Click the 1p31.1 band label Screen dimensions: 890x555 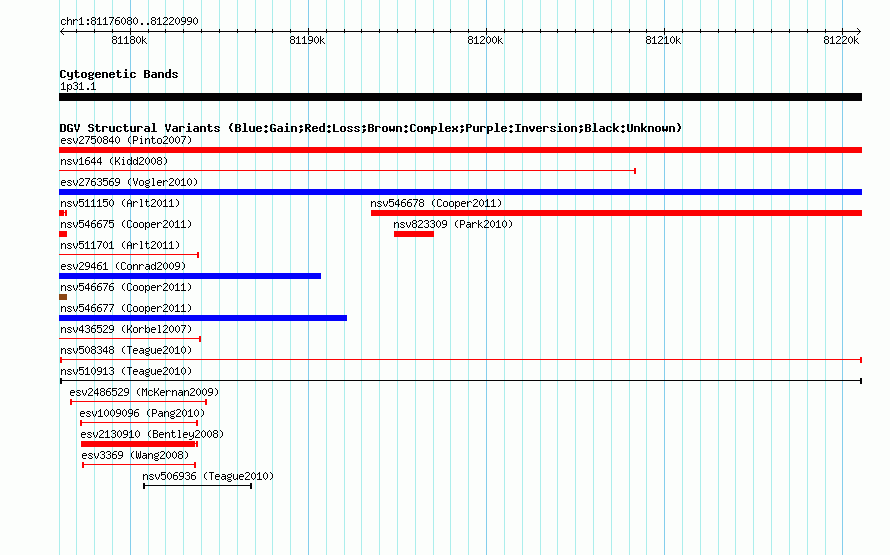[x=78, y=86]
